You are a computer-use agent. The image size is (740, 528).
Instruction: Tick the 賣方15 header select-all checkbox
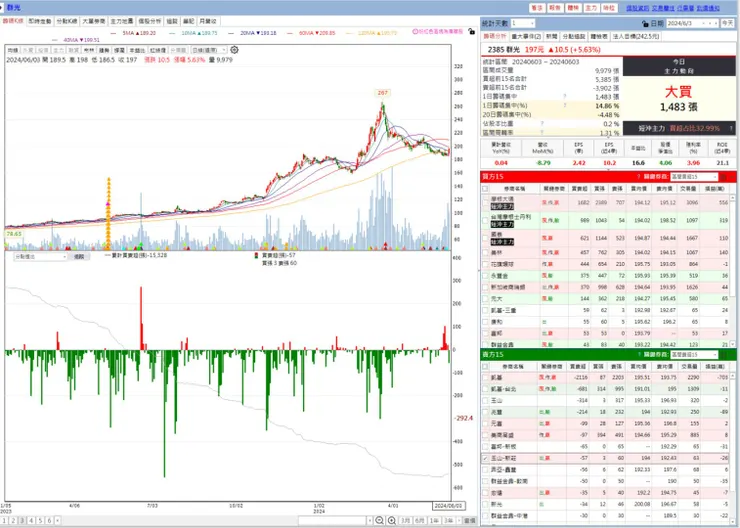485,367
